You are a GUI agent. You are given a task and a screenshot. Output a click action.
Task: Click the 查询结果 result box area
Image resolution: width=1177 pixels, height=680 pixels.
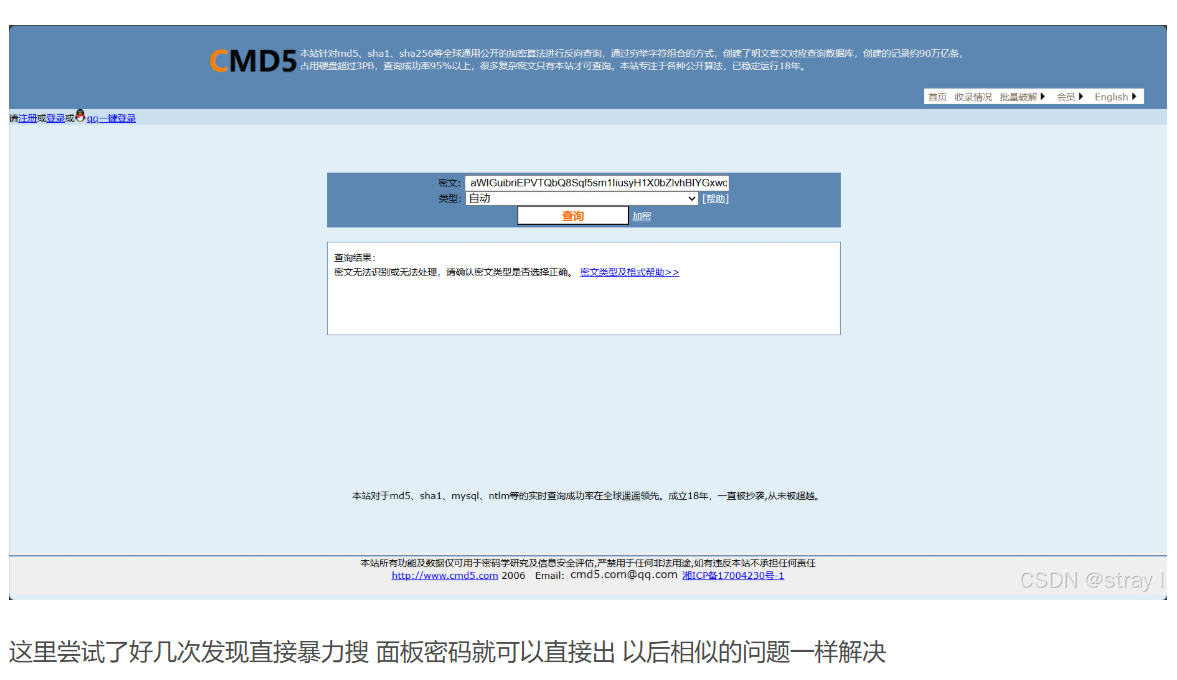pos(583,305)
